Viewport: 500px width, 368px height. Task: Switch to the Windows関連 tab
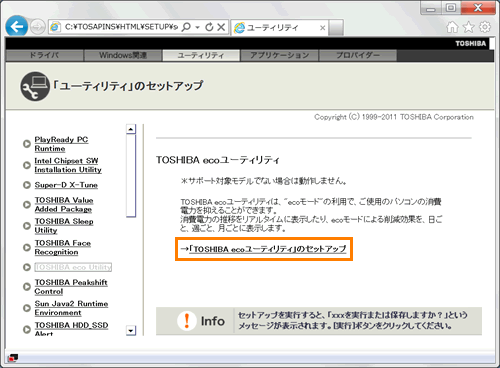(123, 55)
